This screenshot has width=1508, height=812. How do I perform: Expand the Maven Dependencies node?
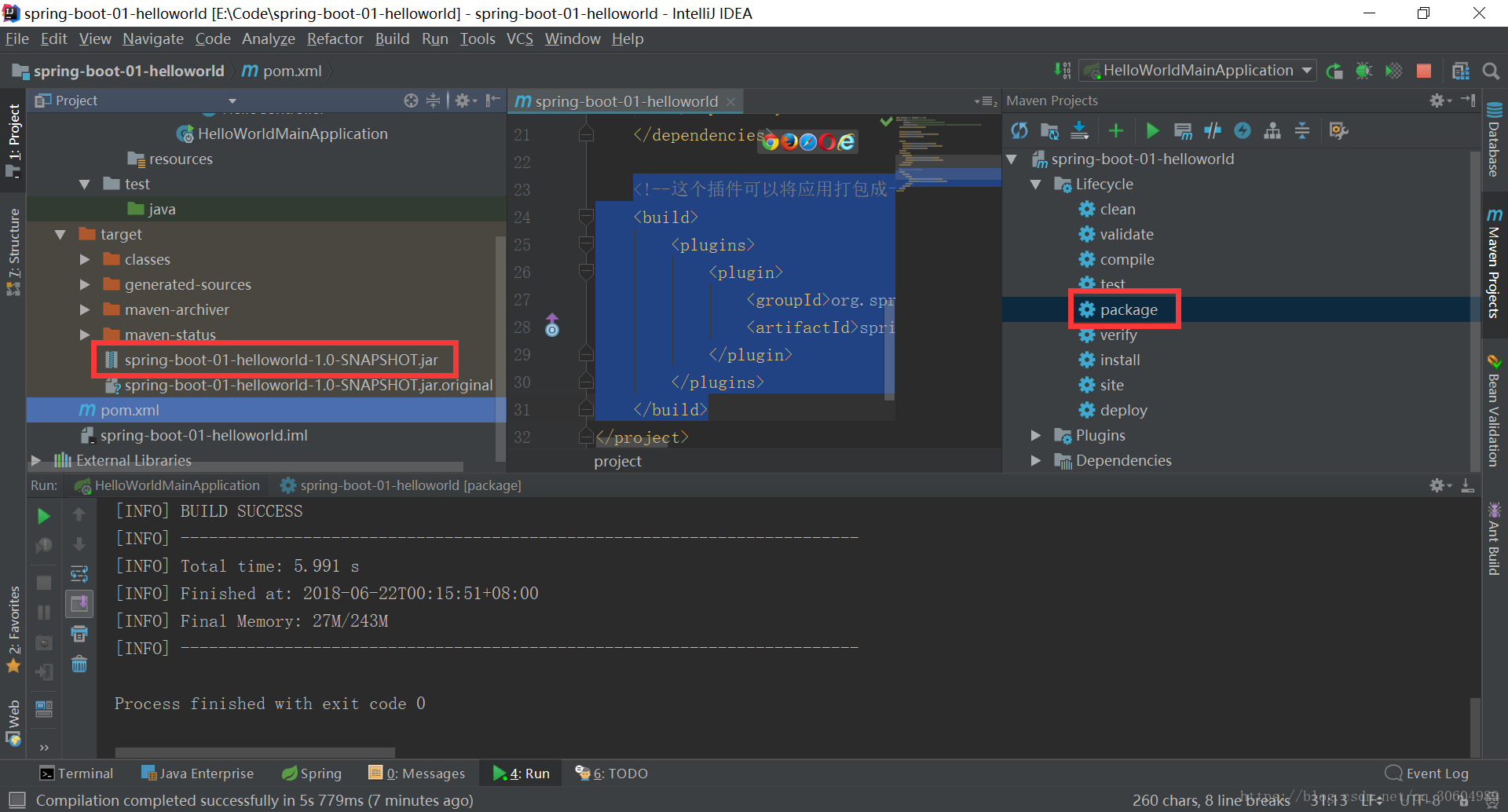point(1036,461)
